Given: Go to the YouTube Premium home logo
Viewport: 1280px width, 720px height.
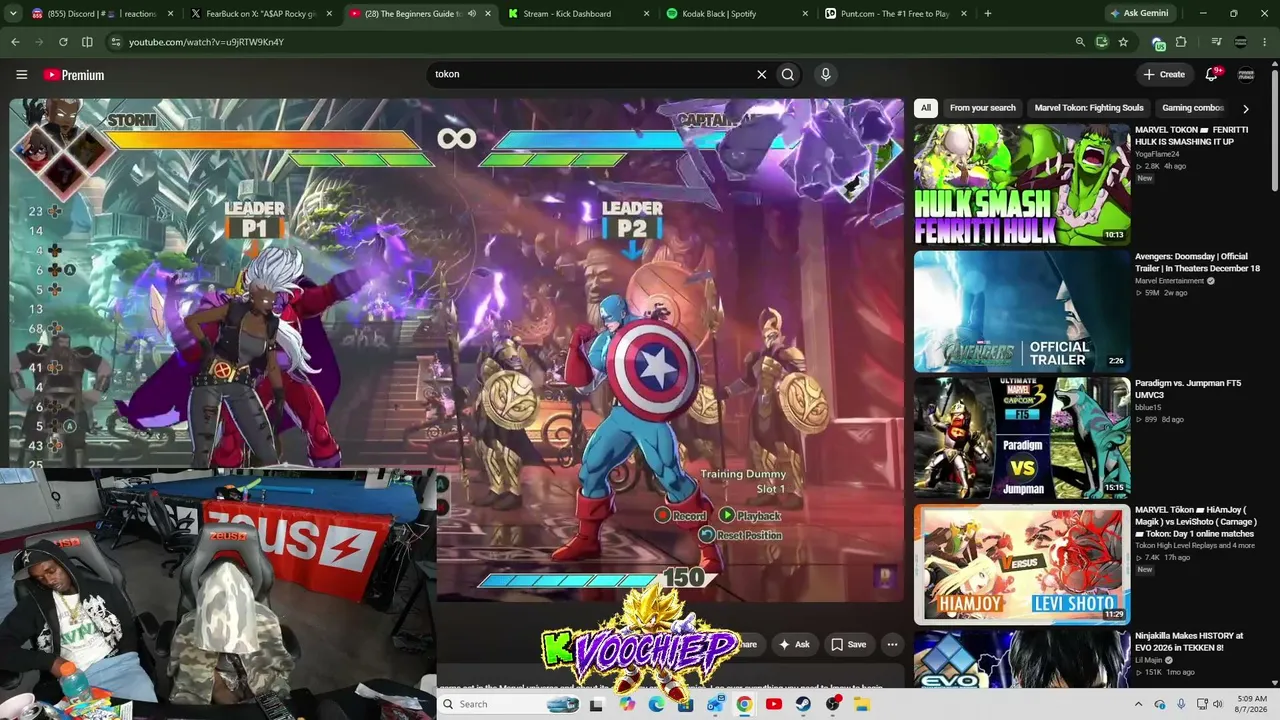Looking at the screenshot, I should point(73,75).
